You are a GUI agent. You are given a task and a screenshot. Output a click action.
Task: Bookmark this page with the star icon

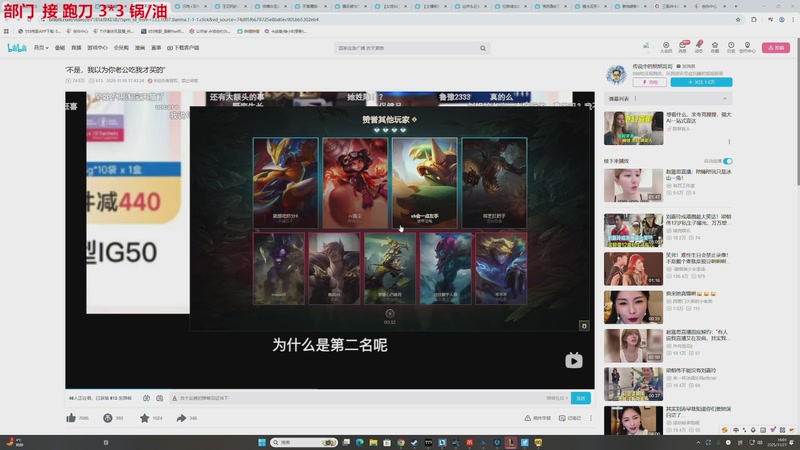(738, 19)
